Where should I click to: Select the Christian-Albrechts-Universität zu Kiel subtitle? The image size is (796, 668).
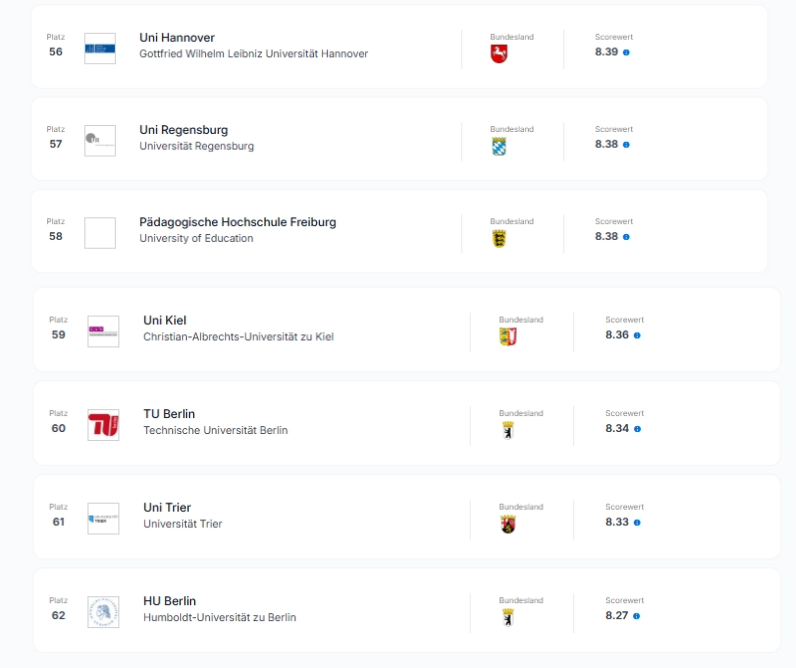(x=239, y=337)
